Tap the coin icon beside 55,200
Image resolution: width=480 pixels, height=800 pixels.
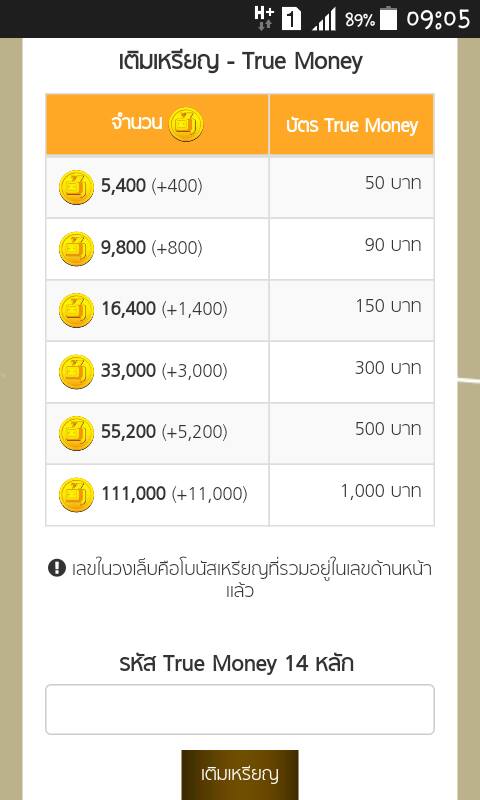click(76, 433)
